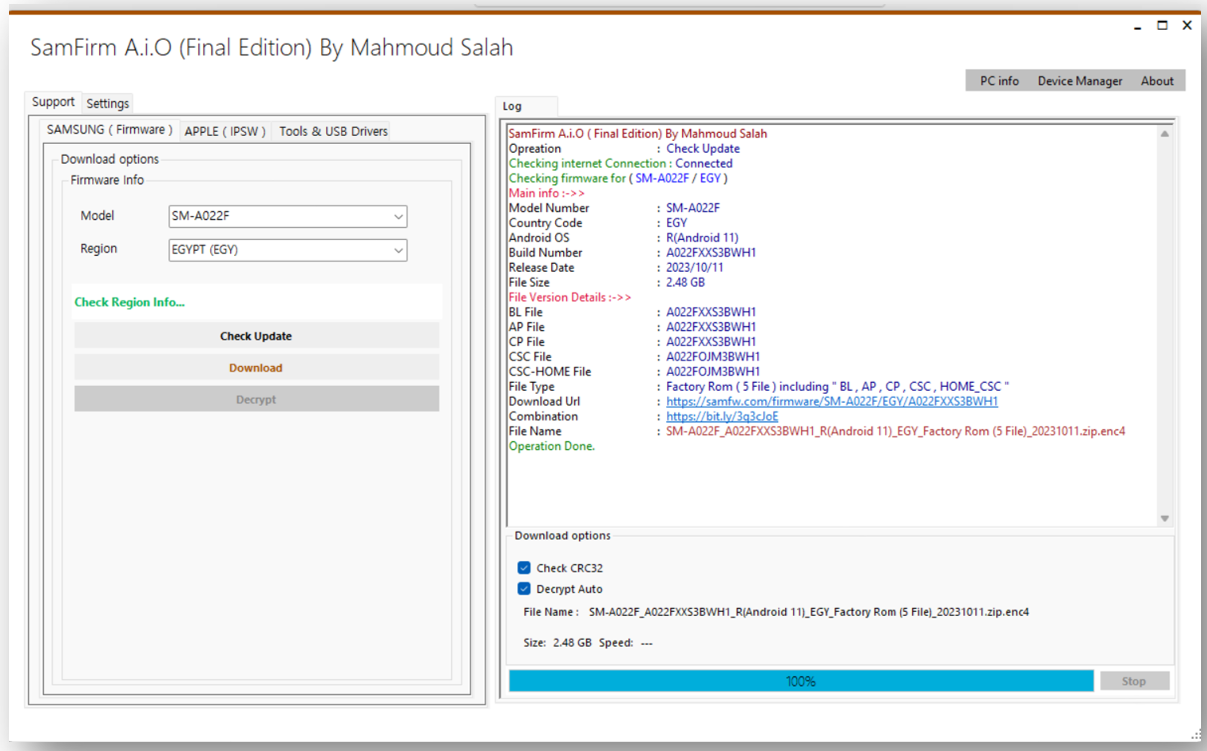Close the SamFirm window
The image size is (1207, 751).
point(1187,26)
